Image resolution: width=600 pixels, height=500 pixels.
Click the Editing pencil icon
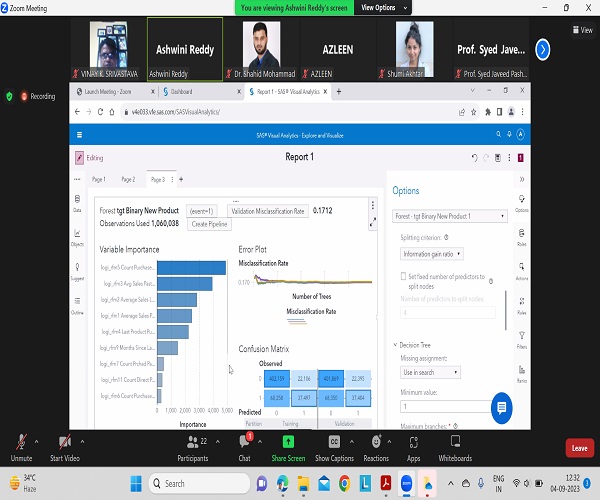point(79,158)
